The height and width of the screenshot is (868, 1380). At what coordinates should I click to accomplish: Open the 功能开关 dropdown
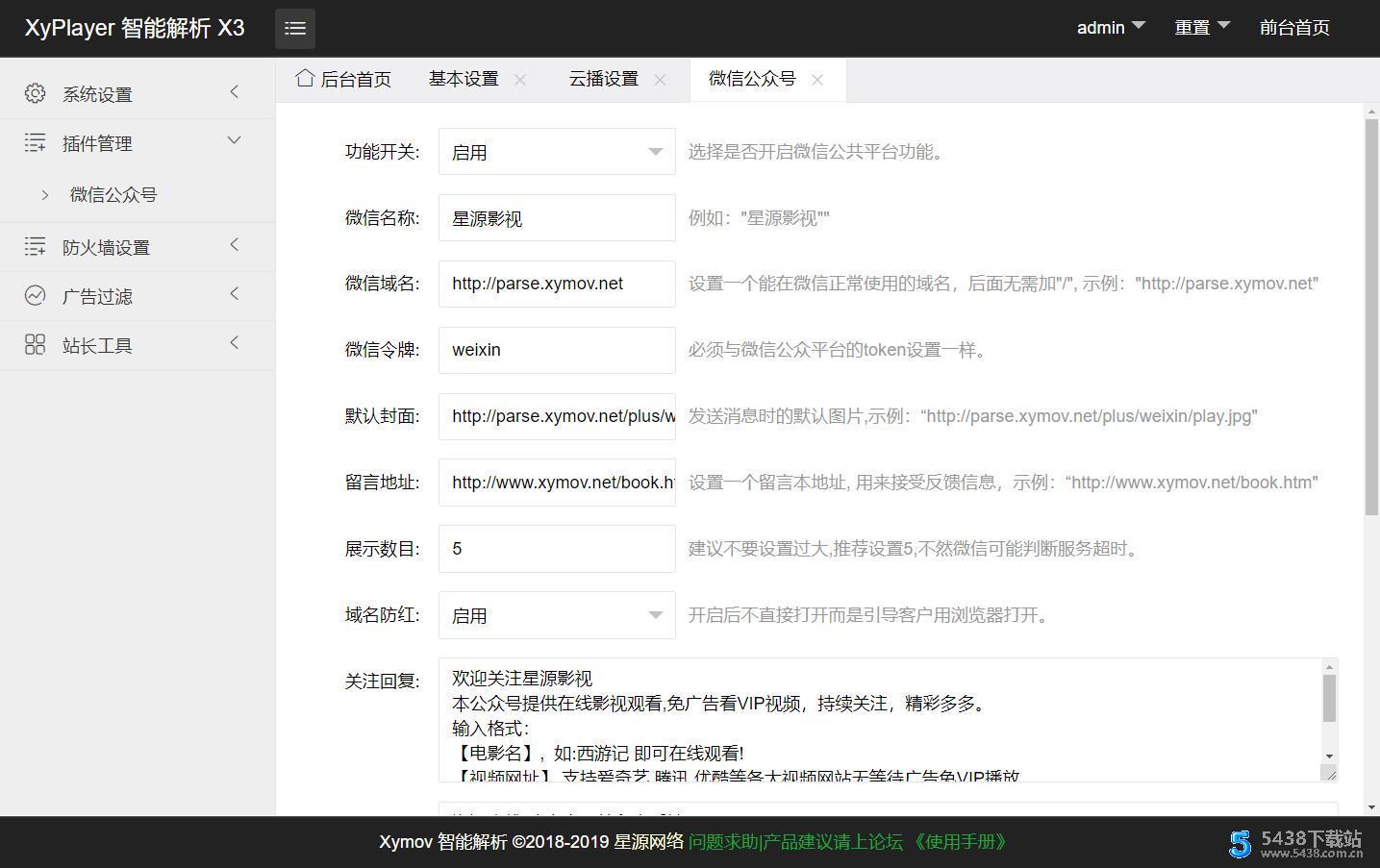pyautogui.click(x=557, y=152)
